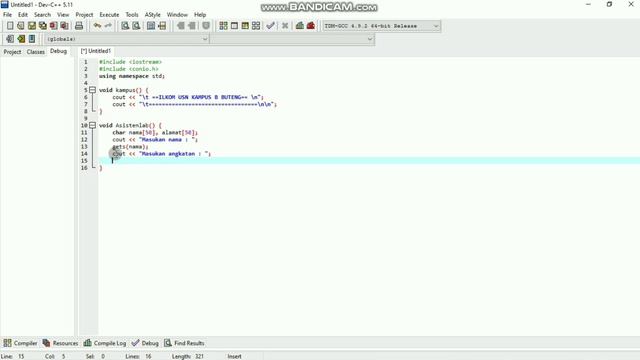
Task: Click the Redo arrow icon
Action: (108, 26)
